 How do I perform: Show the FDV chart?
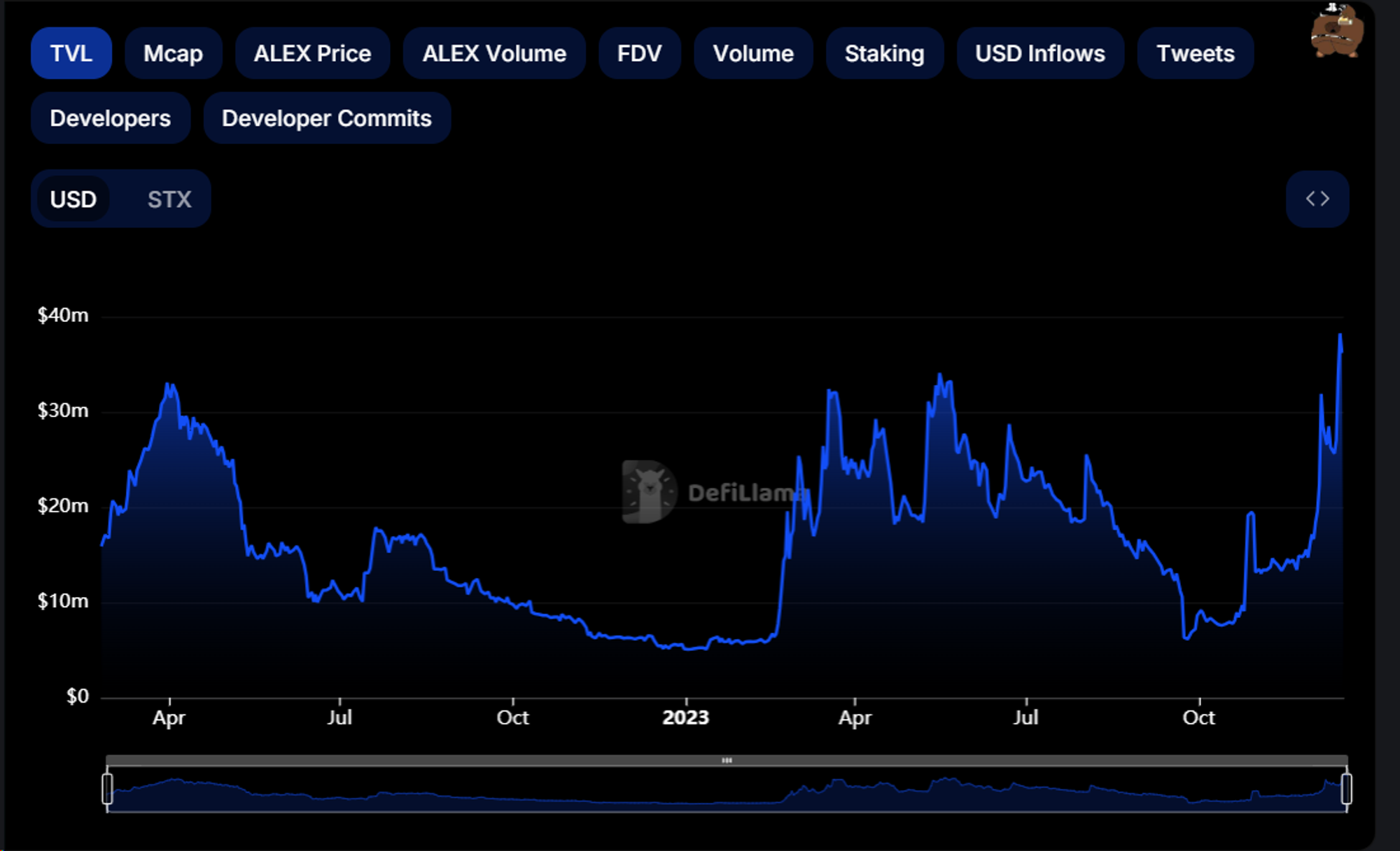[x=639, y=52]
